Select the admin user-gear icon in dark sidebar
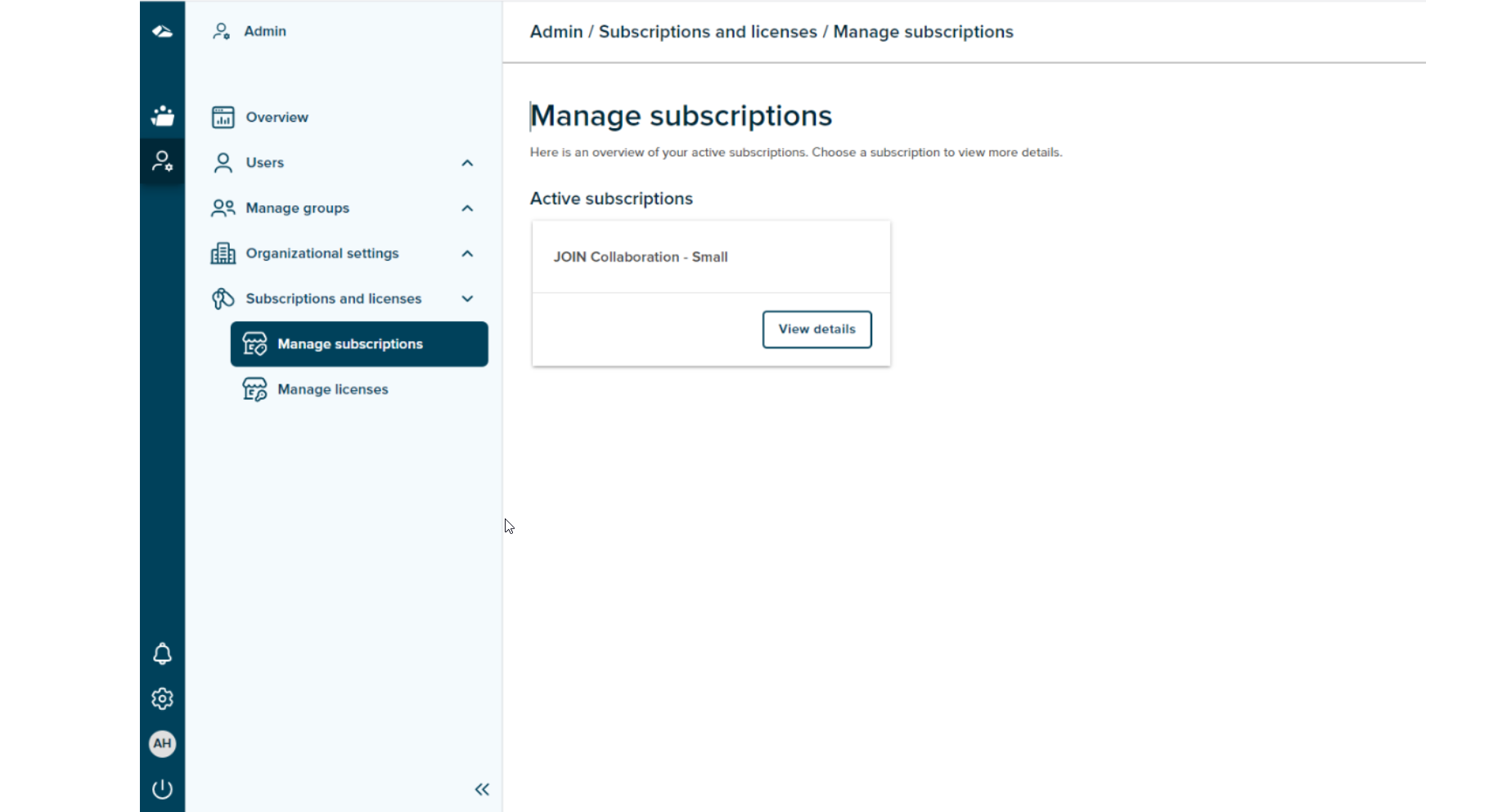The height and width of the screenshot is (812, 1507). coord(162,161)
